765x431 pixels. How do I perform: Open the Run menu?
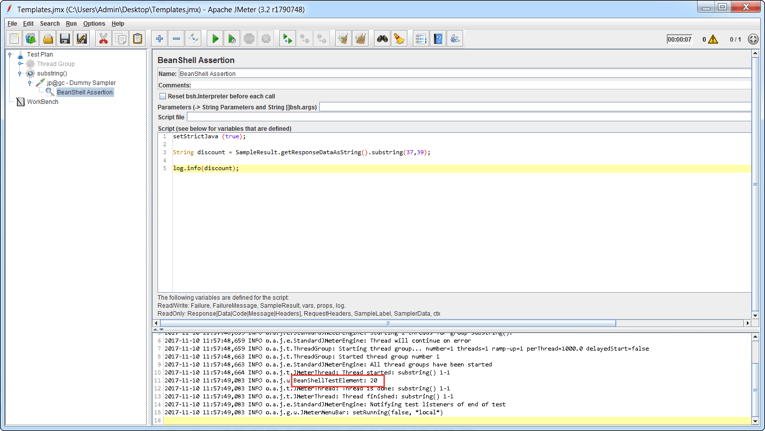(71, 23)
